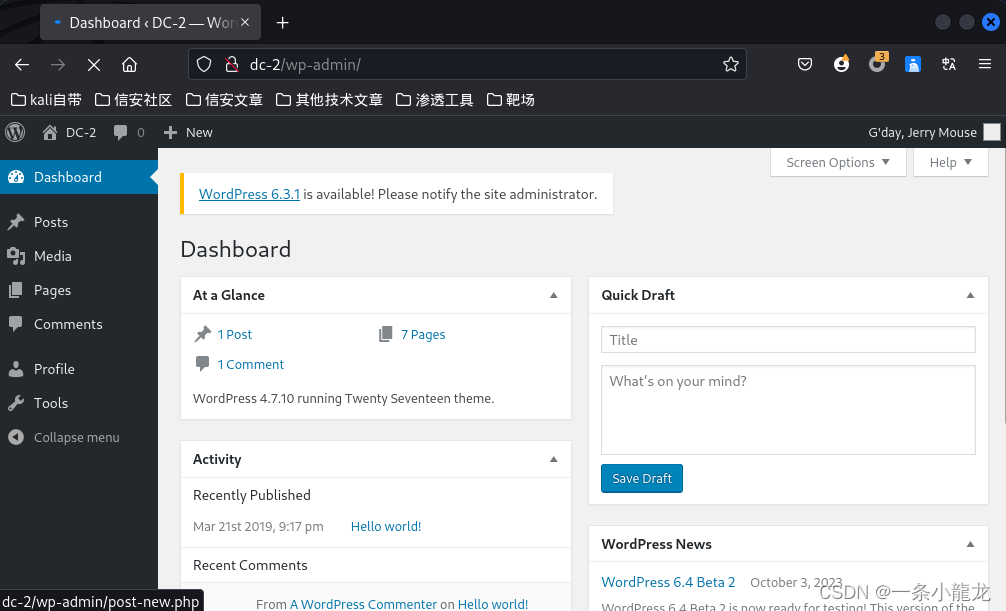Viewport: 1006px width, 611px height.
Task: Open Comments in the sidebar
Action: (79, 324)
